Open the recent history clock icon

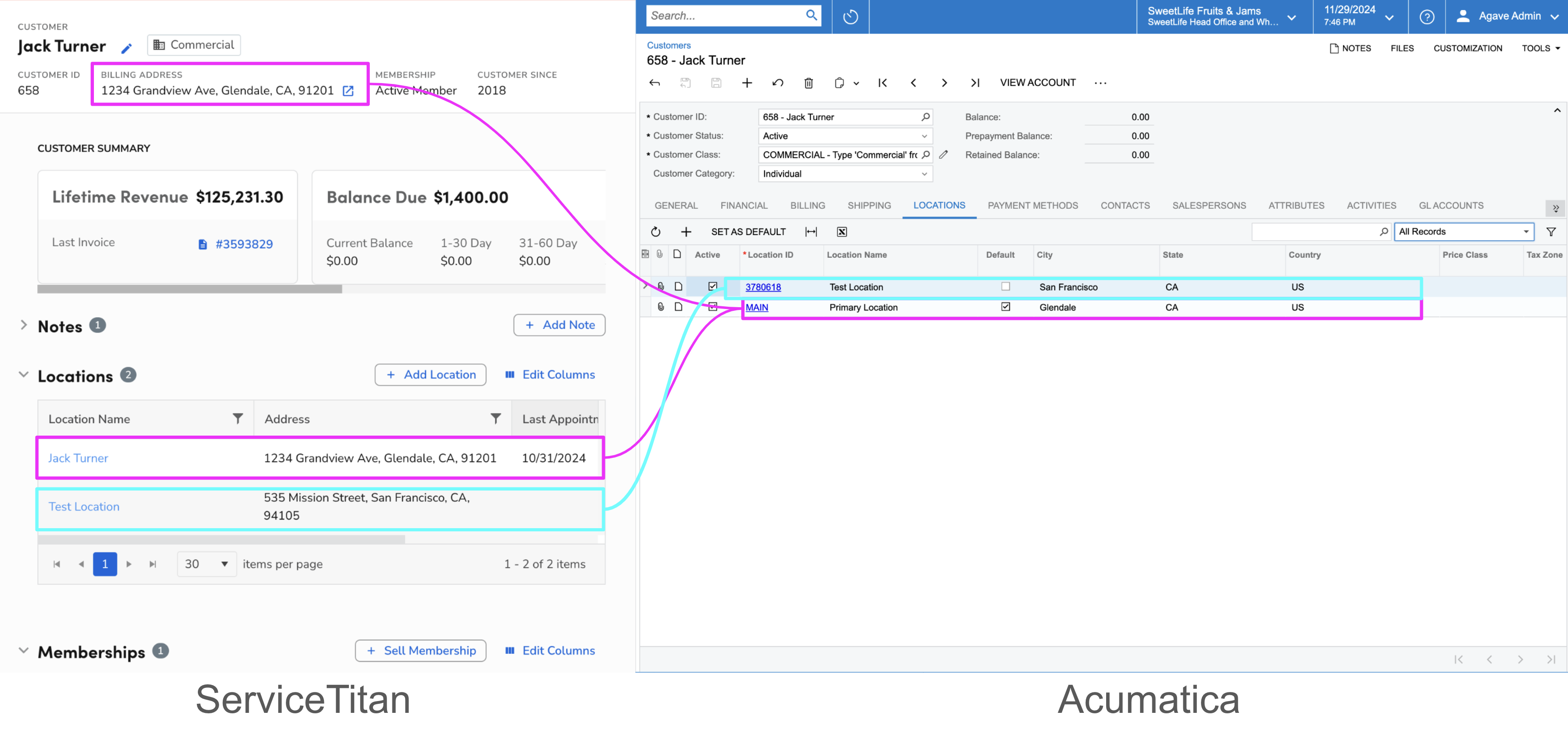coord(850,16)
